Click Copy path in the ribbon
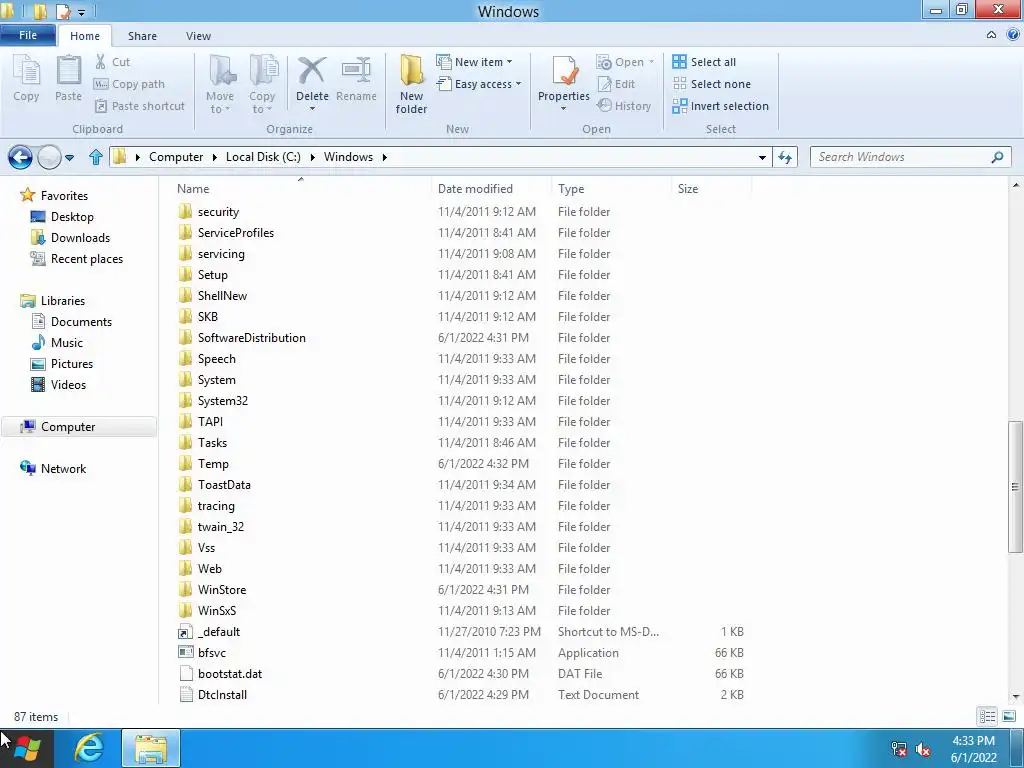 click(x=129, y=84)
